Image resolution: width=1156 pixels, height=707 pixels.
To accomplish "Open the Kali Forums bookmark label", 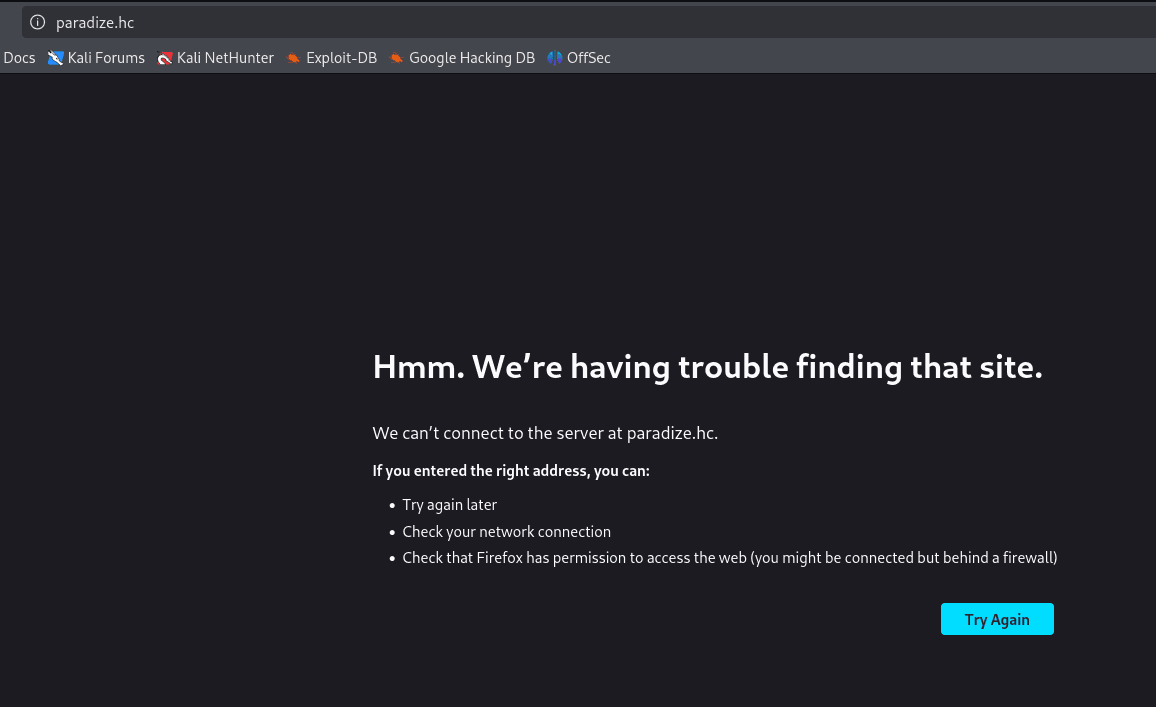I will tap(106, 58).
